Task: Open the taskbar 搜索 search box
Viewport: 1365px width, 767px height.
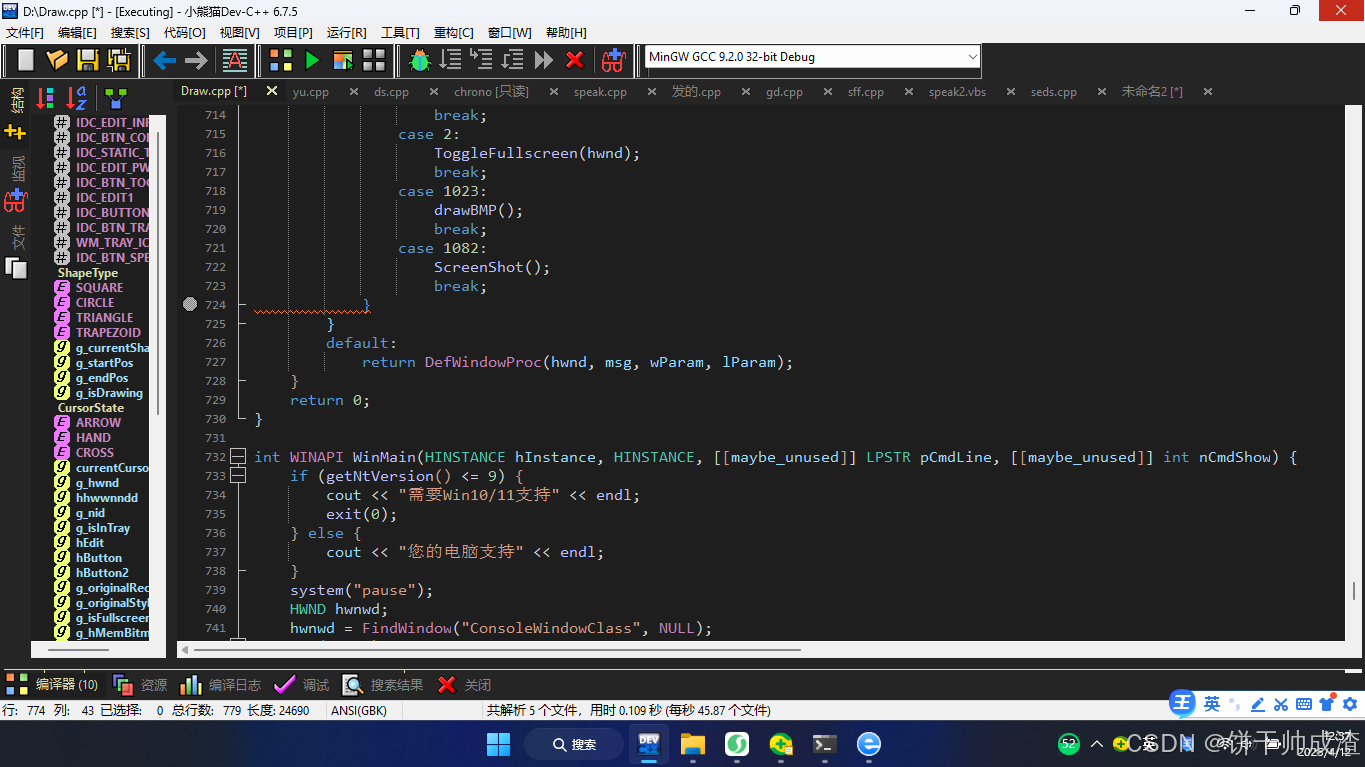Action: click(576, 744)
